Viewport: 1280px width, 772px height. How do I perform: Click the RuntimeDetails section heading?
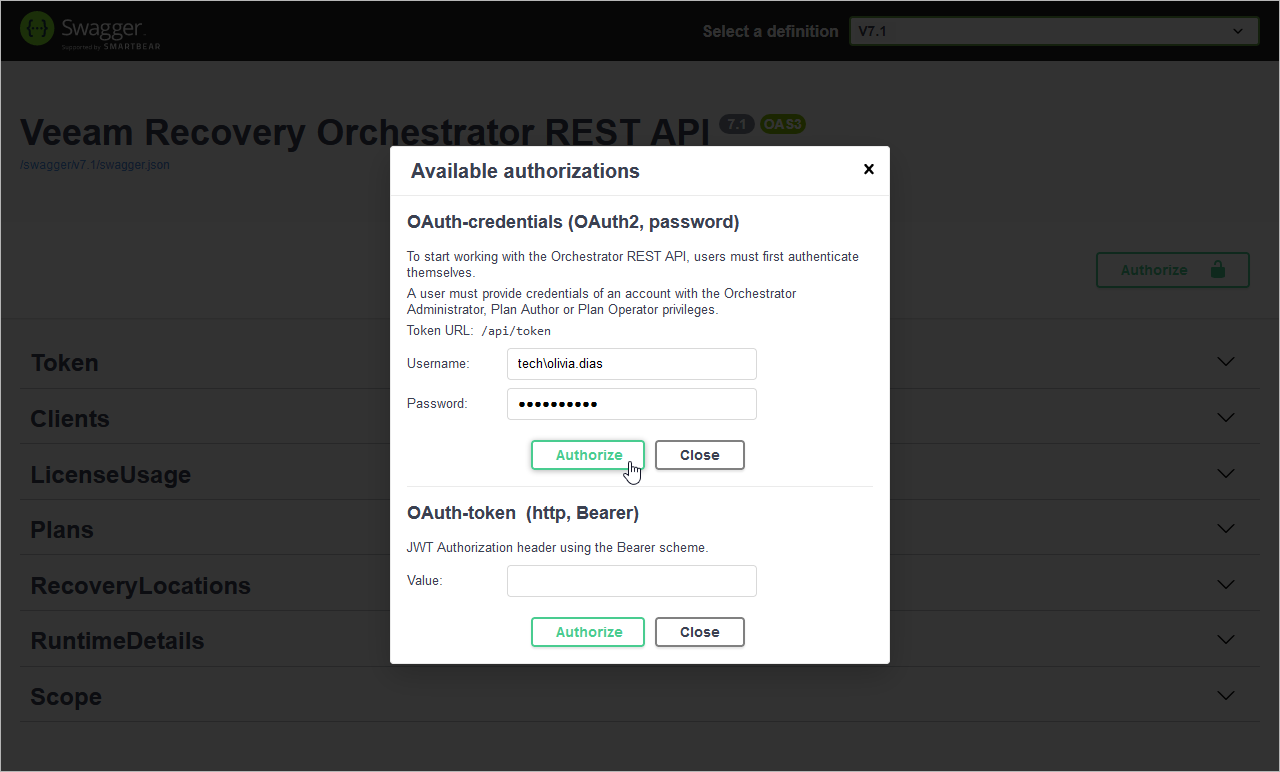click(x=117, y=641)
